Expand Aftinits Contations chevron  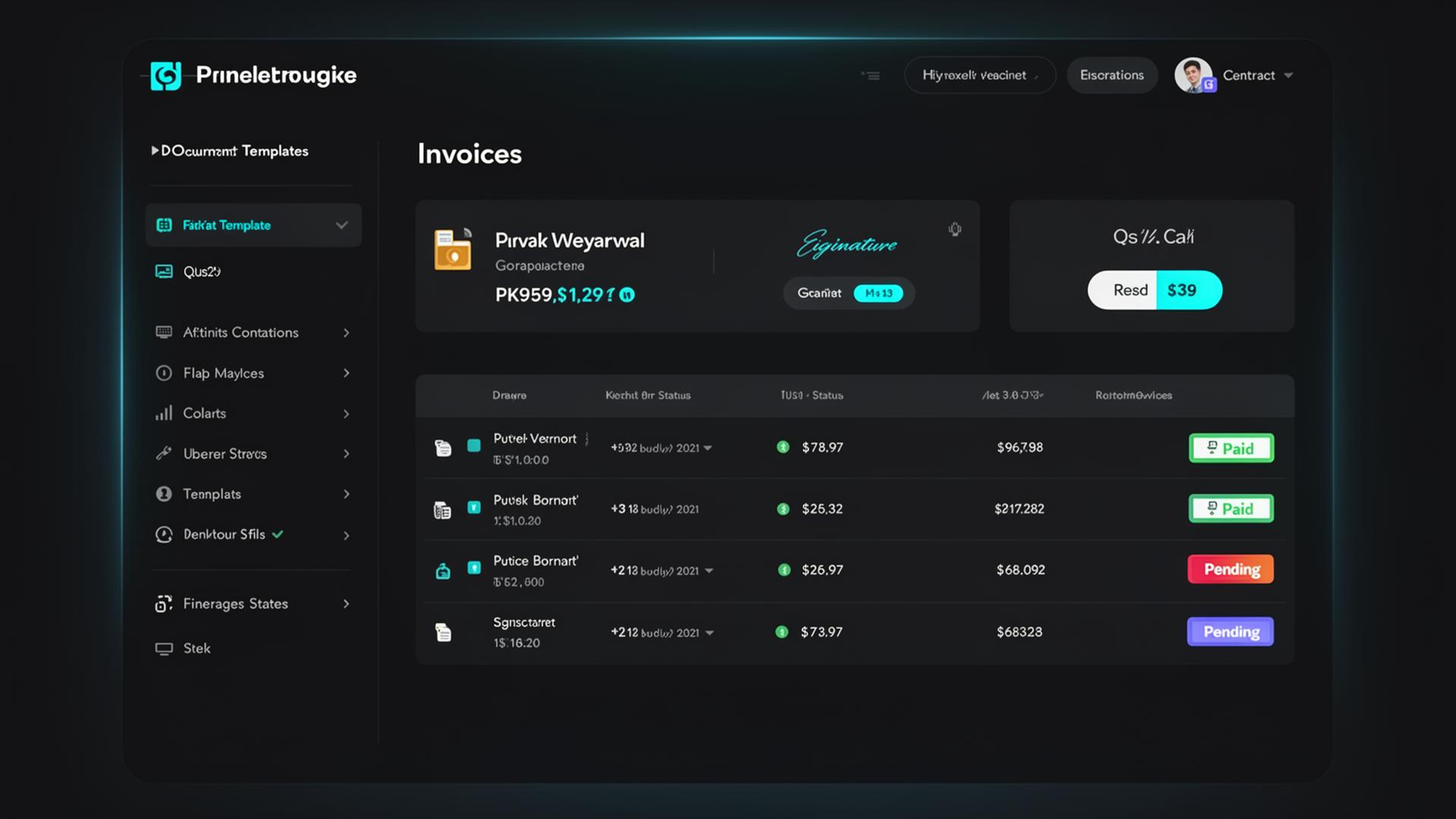point(347,333)
